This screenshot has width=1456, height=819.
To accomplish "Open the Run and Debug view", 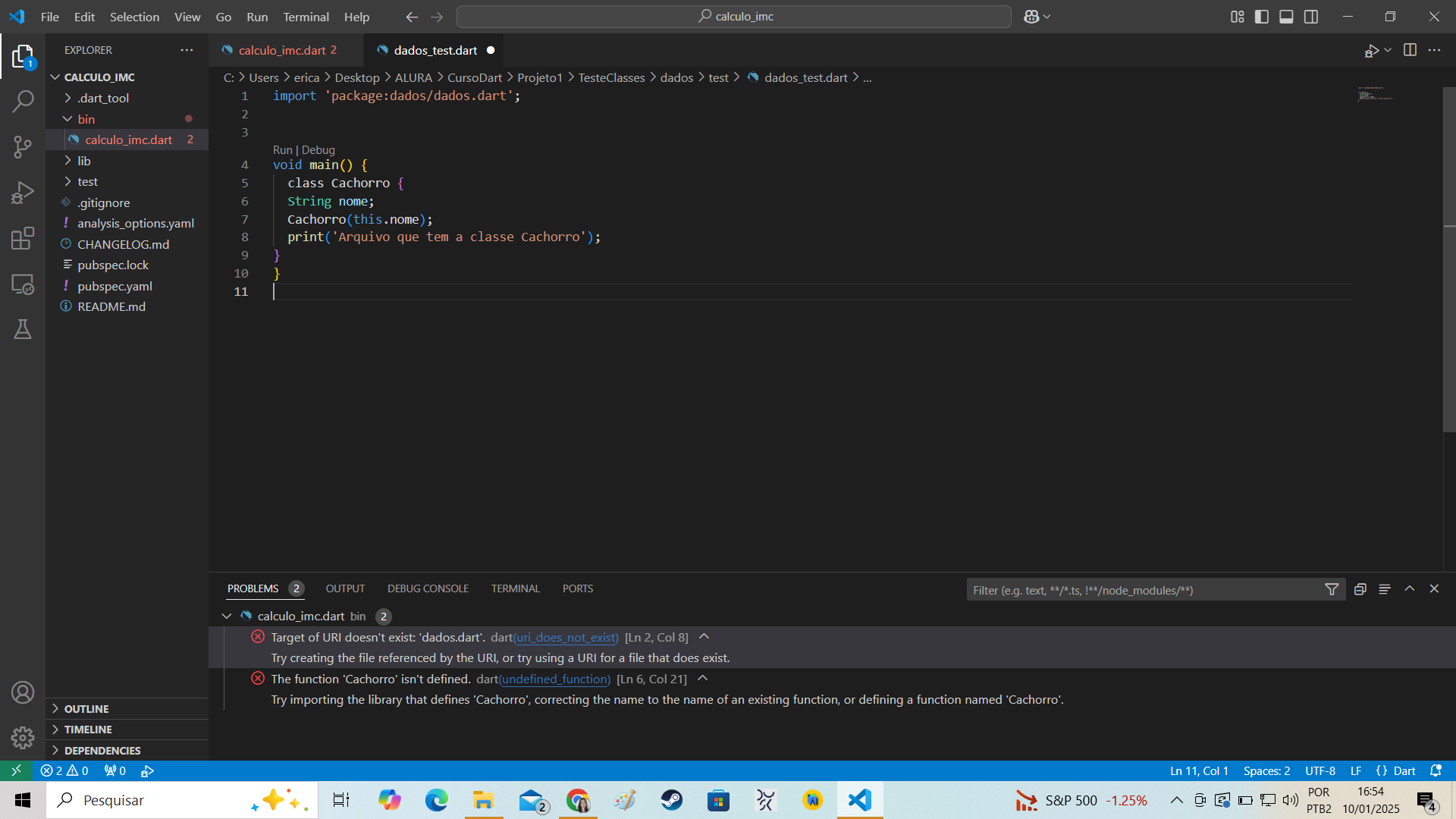I will (23, 193).
